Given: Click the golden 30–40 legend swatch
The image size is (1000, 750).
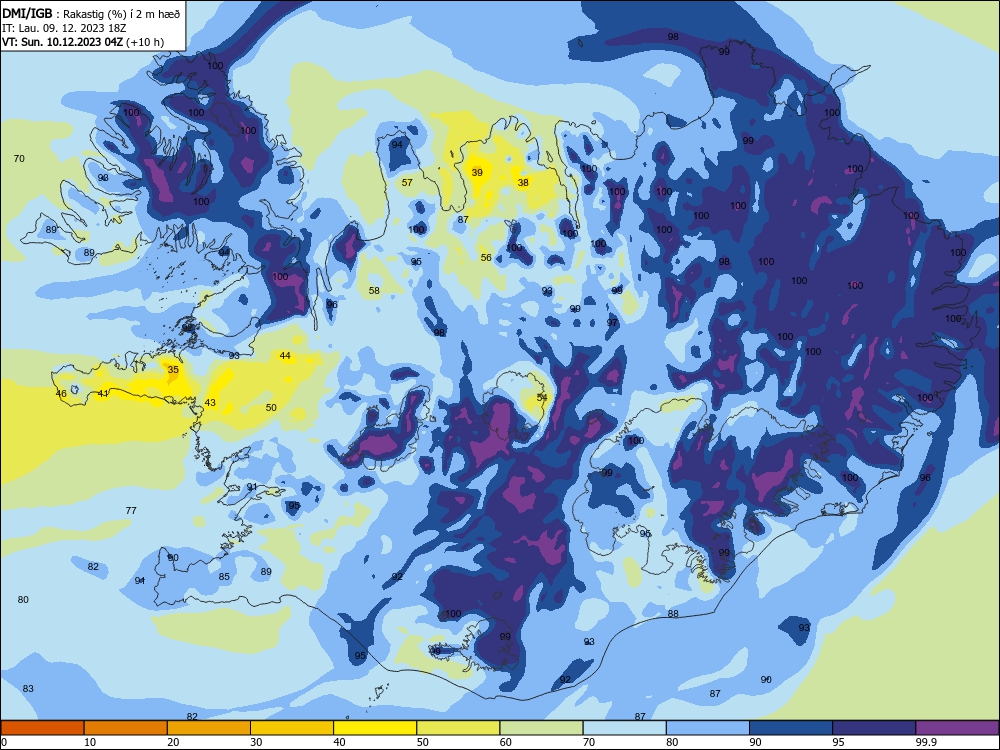Looking at the screenshot, I should [292, 728].
